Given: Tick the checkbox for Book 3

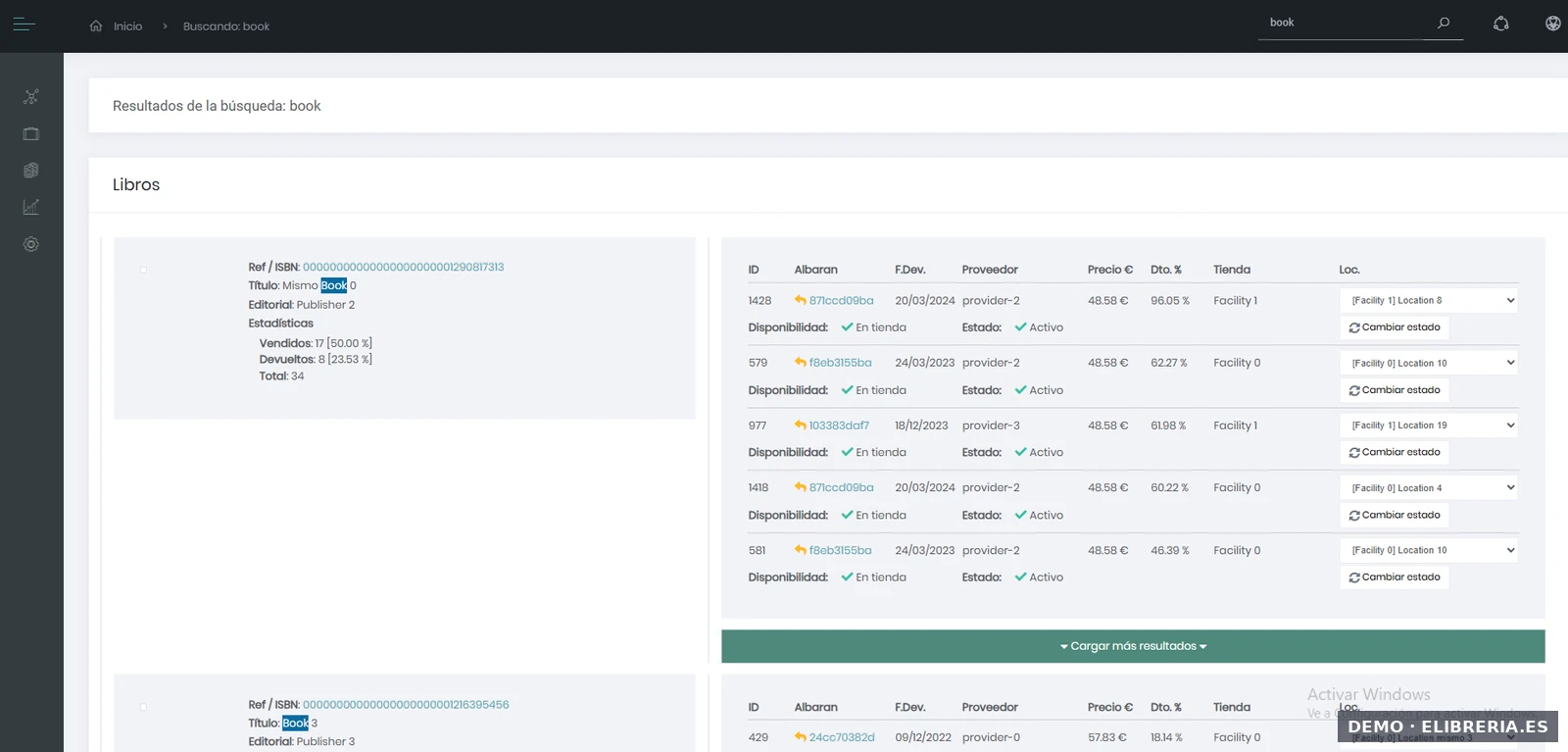Looking at the screenshot, I should point(143,707).
